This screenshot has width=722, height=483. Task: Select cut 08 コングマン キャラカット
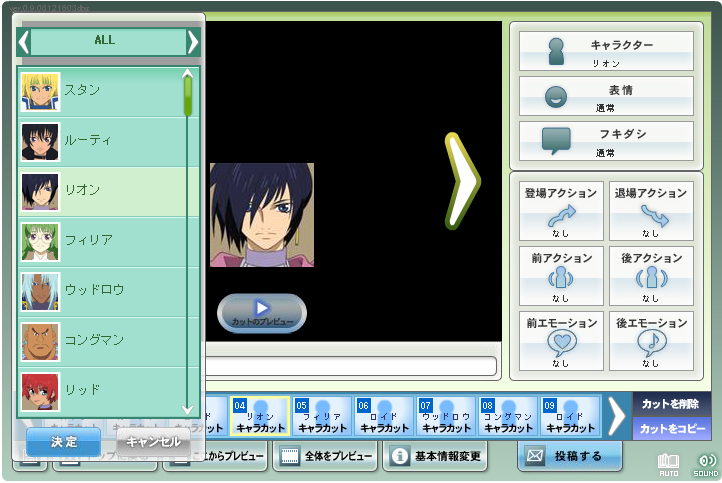pyautogui.click(x=508, y=416)
